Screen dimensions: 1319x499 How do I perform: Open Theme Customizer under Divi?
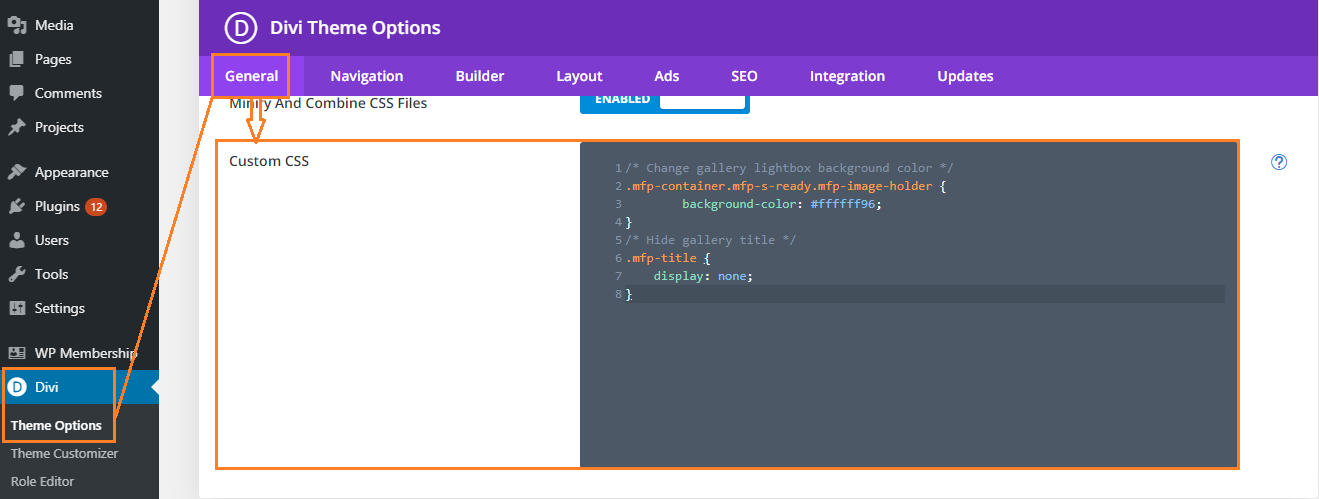pos(64,453)
